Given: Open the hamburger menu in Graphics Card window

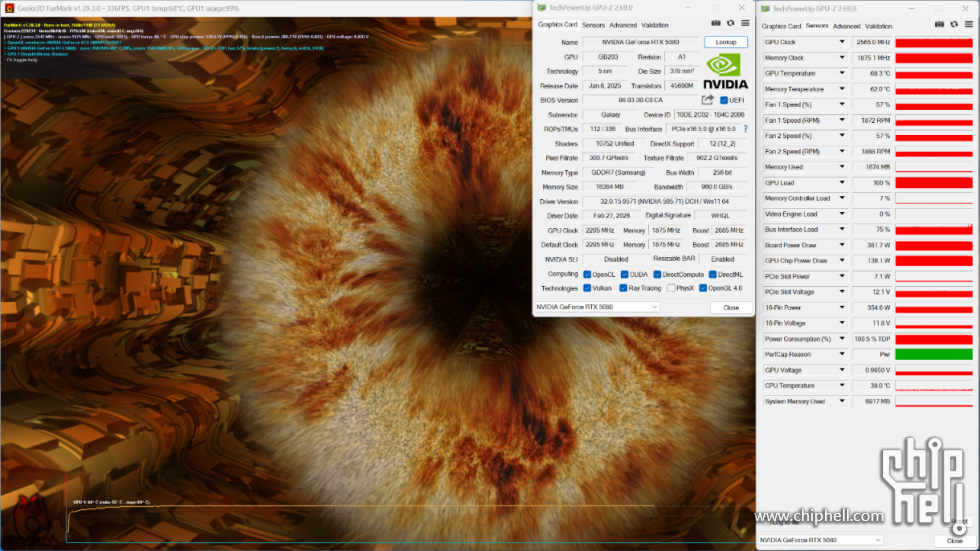Looking at the screenshot, I should (744, 23).
